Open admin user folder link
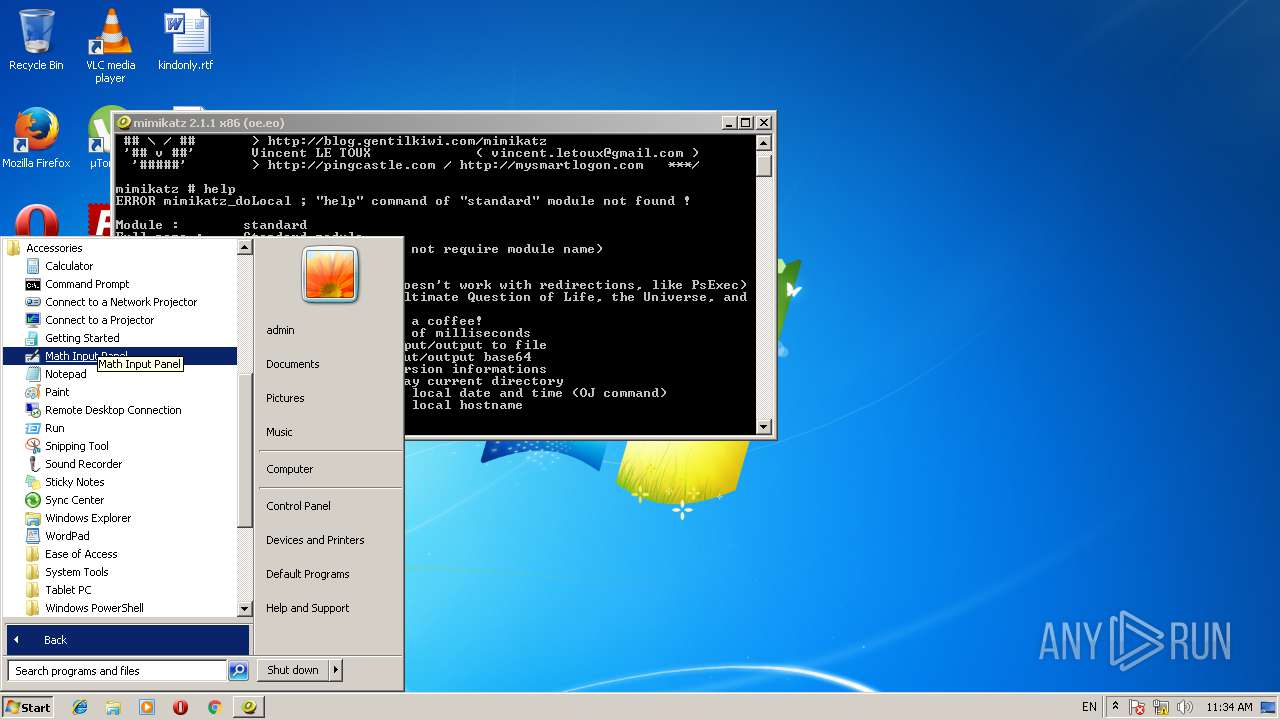This screenshot has width=1280, height=720. coord(280,330)
